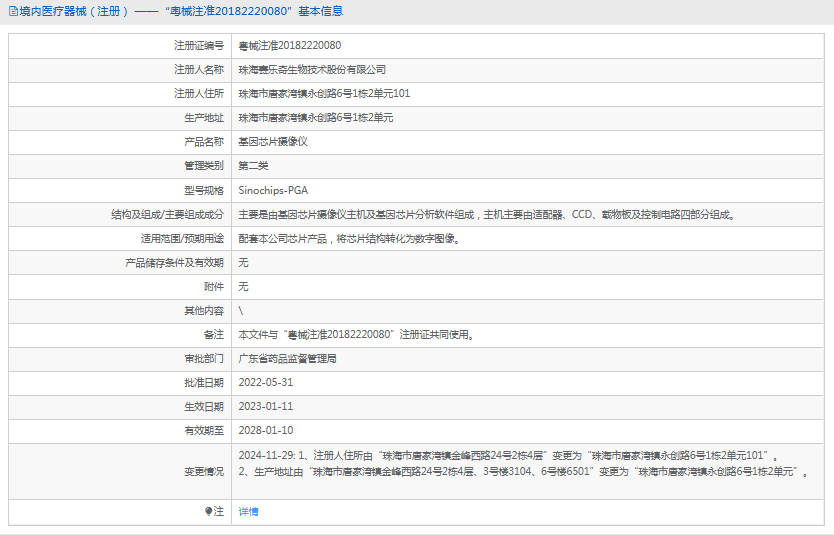
Task: Click the registrant address ending 2单元101
Action: pos(324,94)
